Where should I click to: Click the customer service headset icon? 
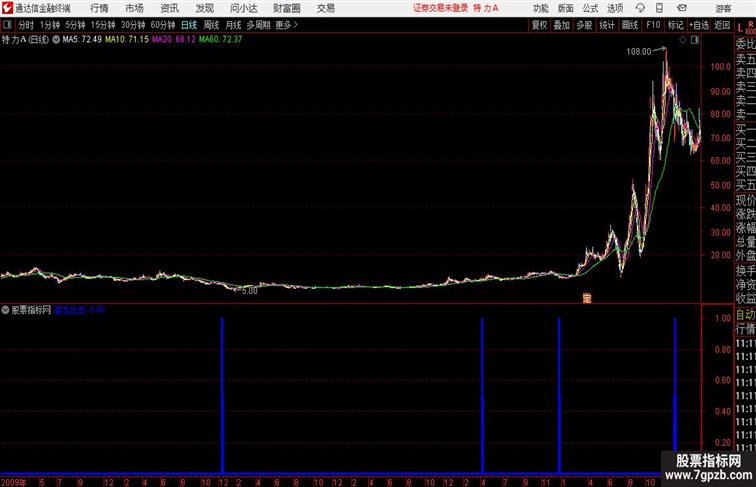(x=640, y=8)
